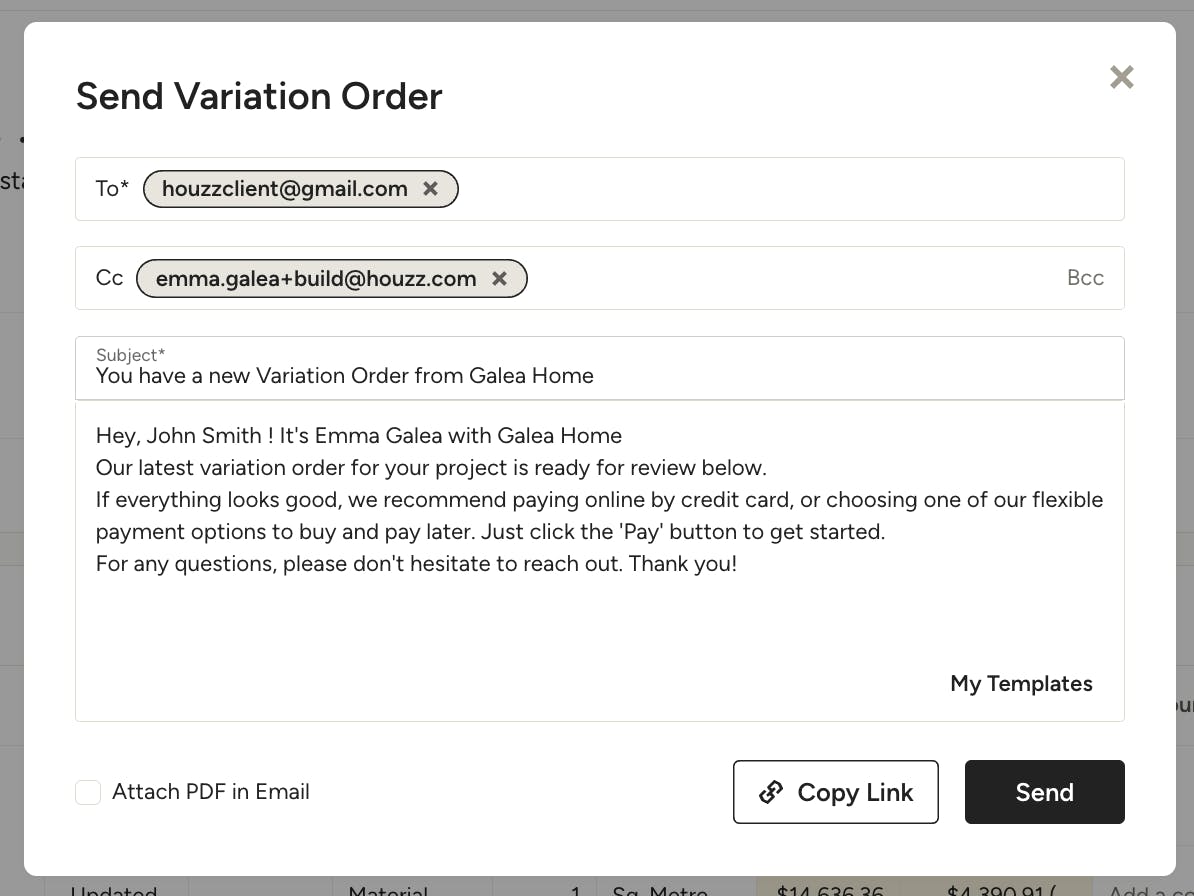1194x896 pixels.
Task: Click the "Hey, John Smith" greeting line
Action: click(x=359, y=436)
